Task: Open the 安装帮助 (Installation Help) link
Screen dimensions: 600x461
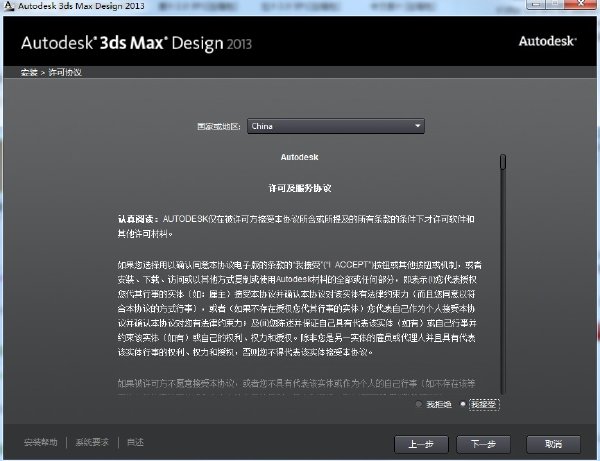Action: pos(41,442)
